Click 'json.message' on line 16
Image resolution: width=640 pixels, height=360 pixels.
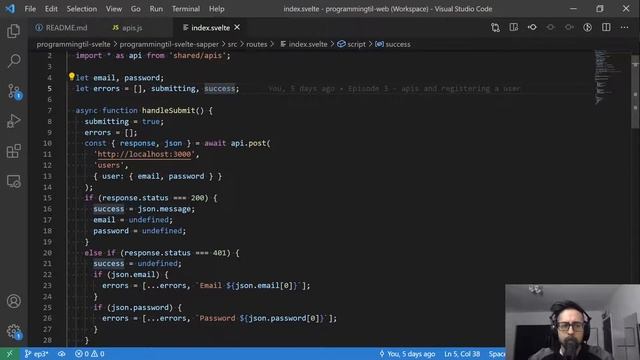coord(164,209)
